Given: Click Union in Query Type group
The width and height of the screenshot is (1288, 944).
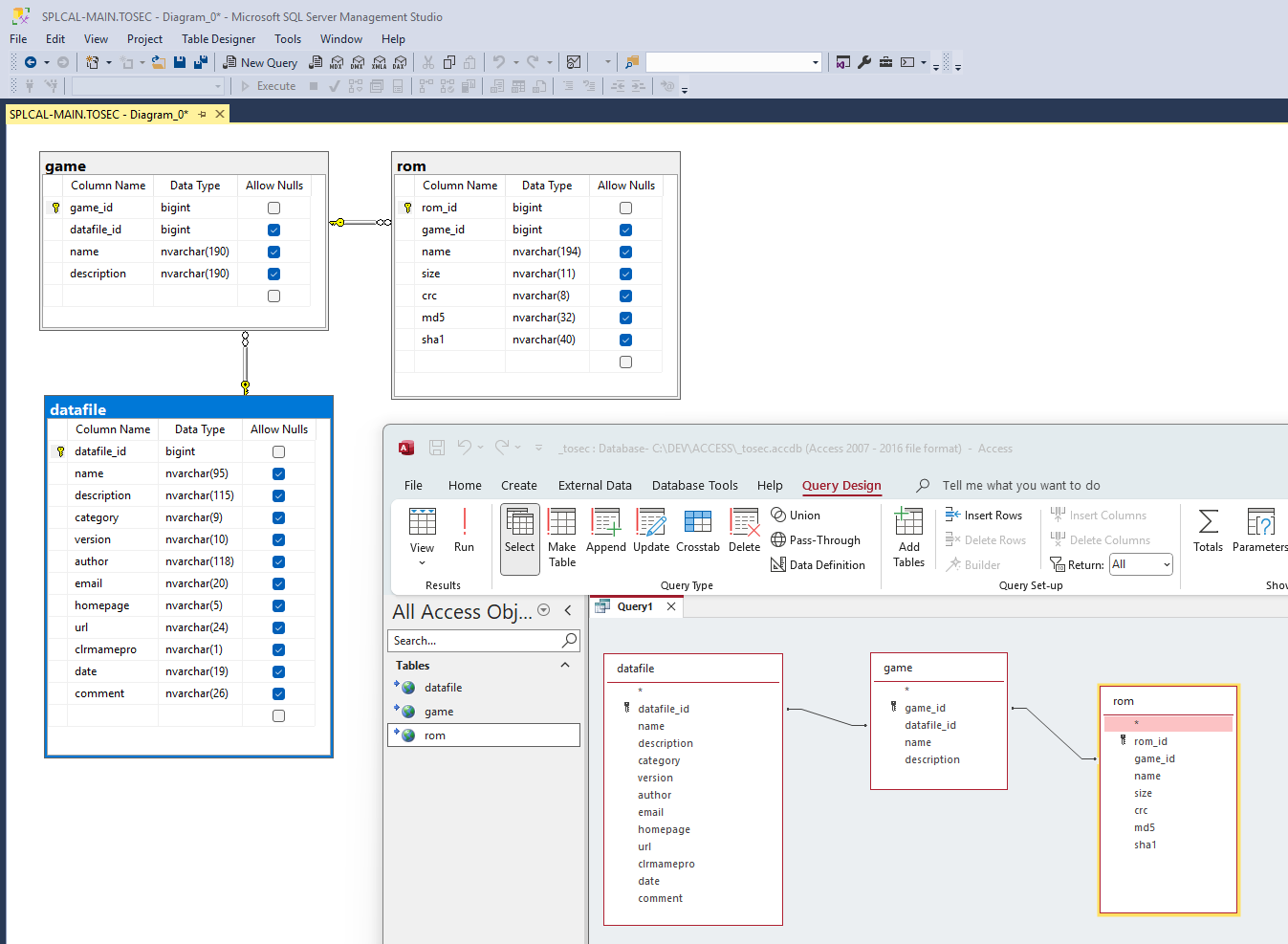Looking at the screenshot, I should coord(796,516).
